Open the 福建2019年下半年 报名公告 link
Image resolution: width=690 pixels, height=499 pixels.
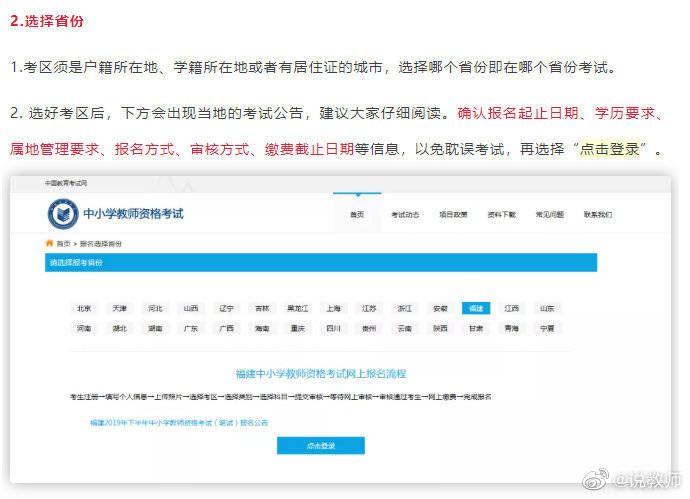click(179, 422)
